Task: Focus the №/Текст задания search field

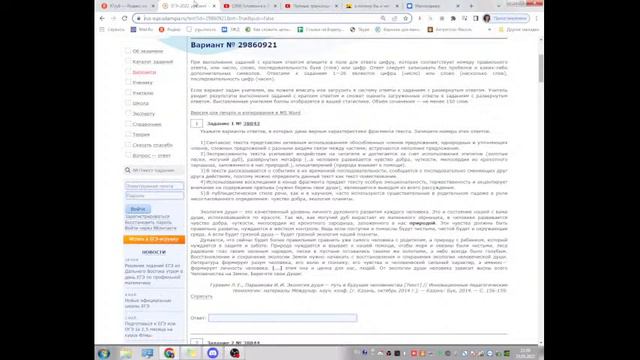Action: (153, 170)
